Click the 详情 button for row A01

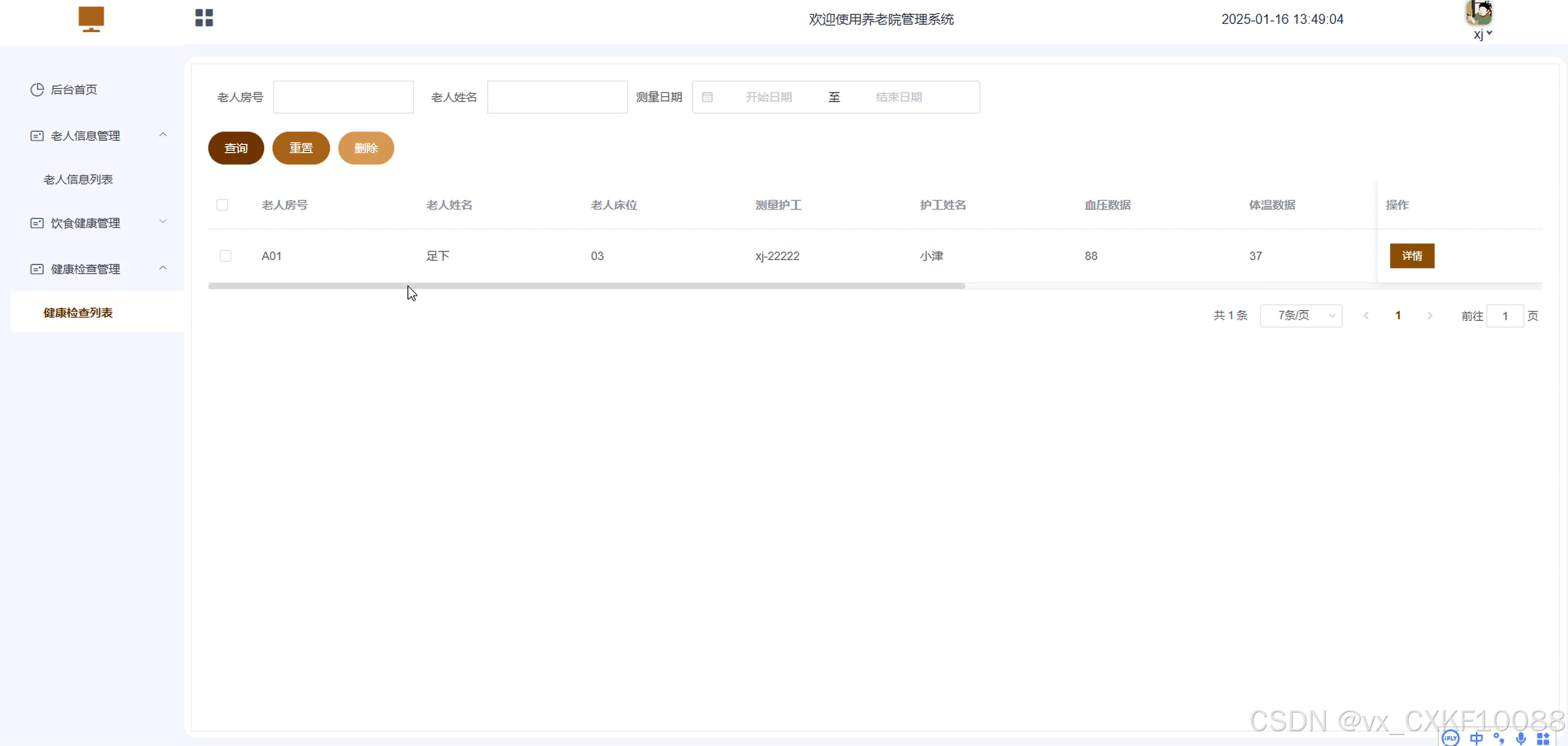pyautogui.click(x=1411, y=256)
